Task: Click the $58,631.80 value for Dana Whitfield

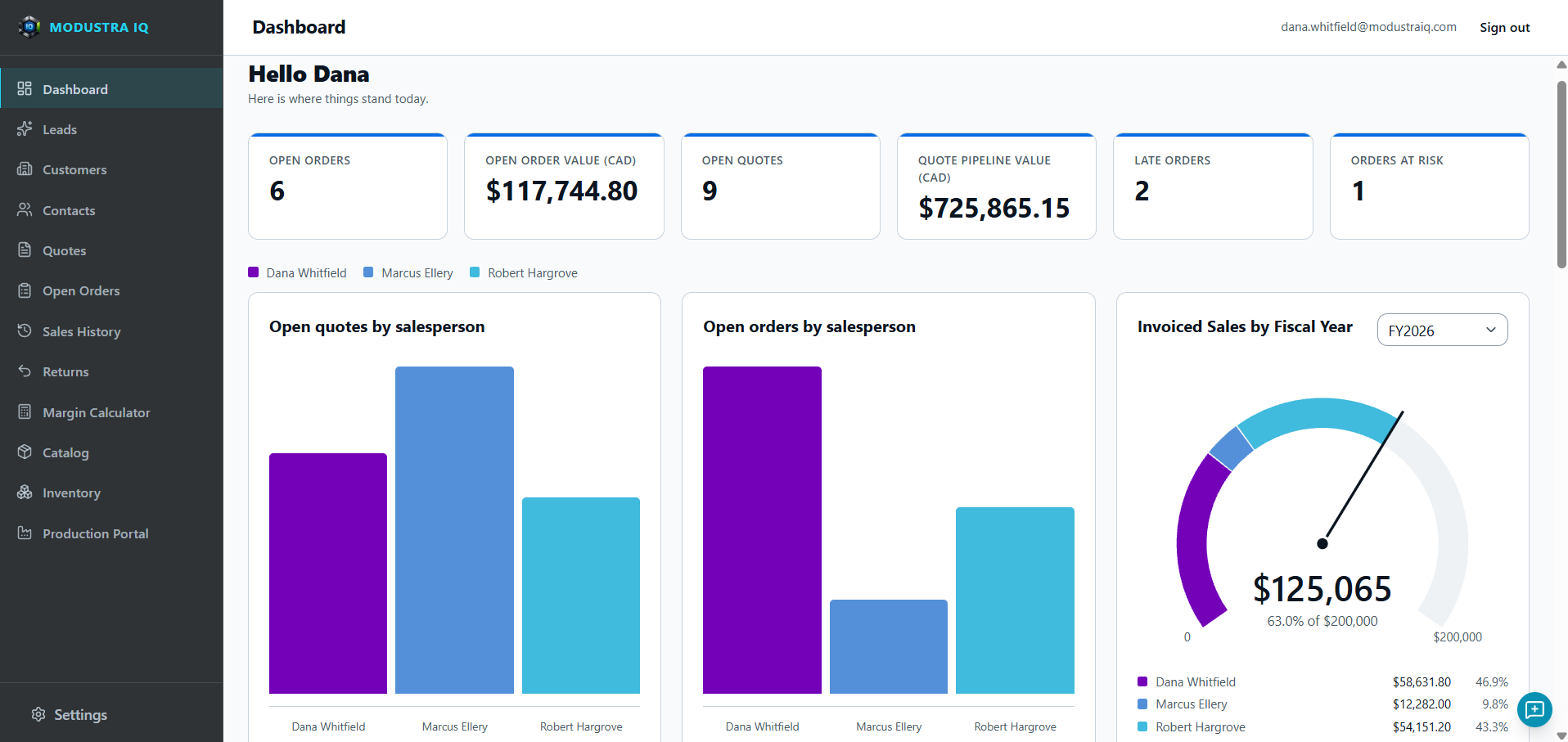Action: pos(1422,681)
